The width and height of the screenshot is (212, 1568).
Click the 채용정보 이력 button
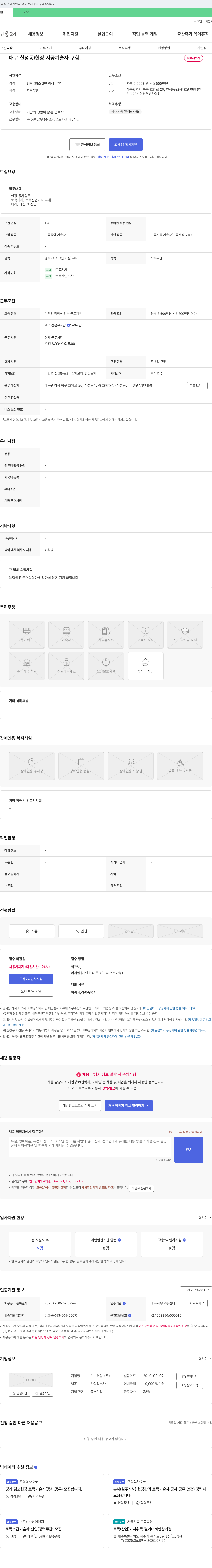click(x=189, y=1385)
